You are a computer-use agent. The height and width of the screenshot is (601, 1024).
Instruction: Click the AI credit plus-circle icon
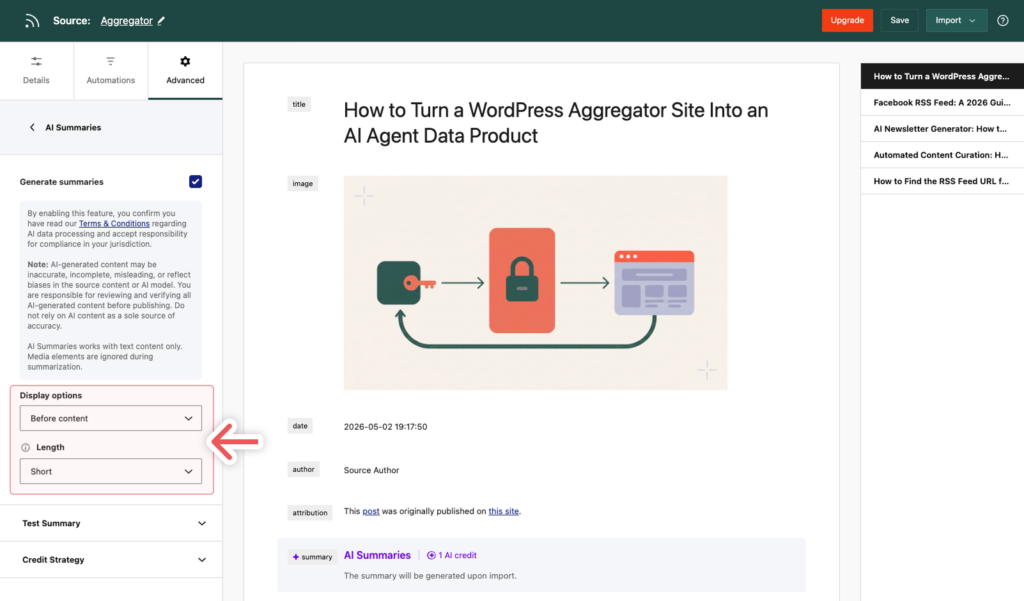431,555
